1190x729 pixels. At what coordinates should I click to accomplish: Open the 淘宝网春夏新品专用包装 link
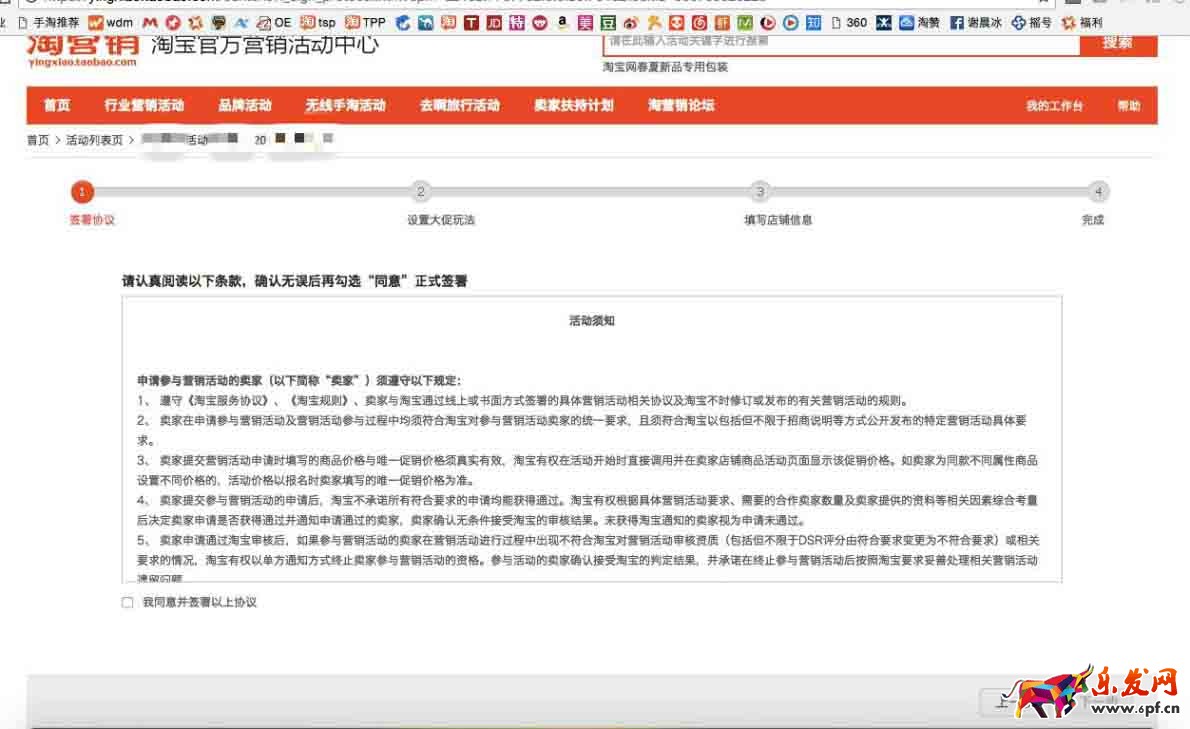pyautogui.click(x=665, y=68)
